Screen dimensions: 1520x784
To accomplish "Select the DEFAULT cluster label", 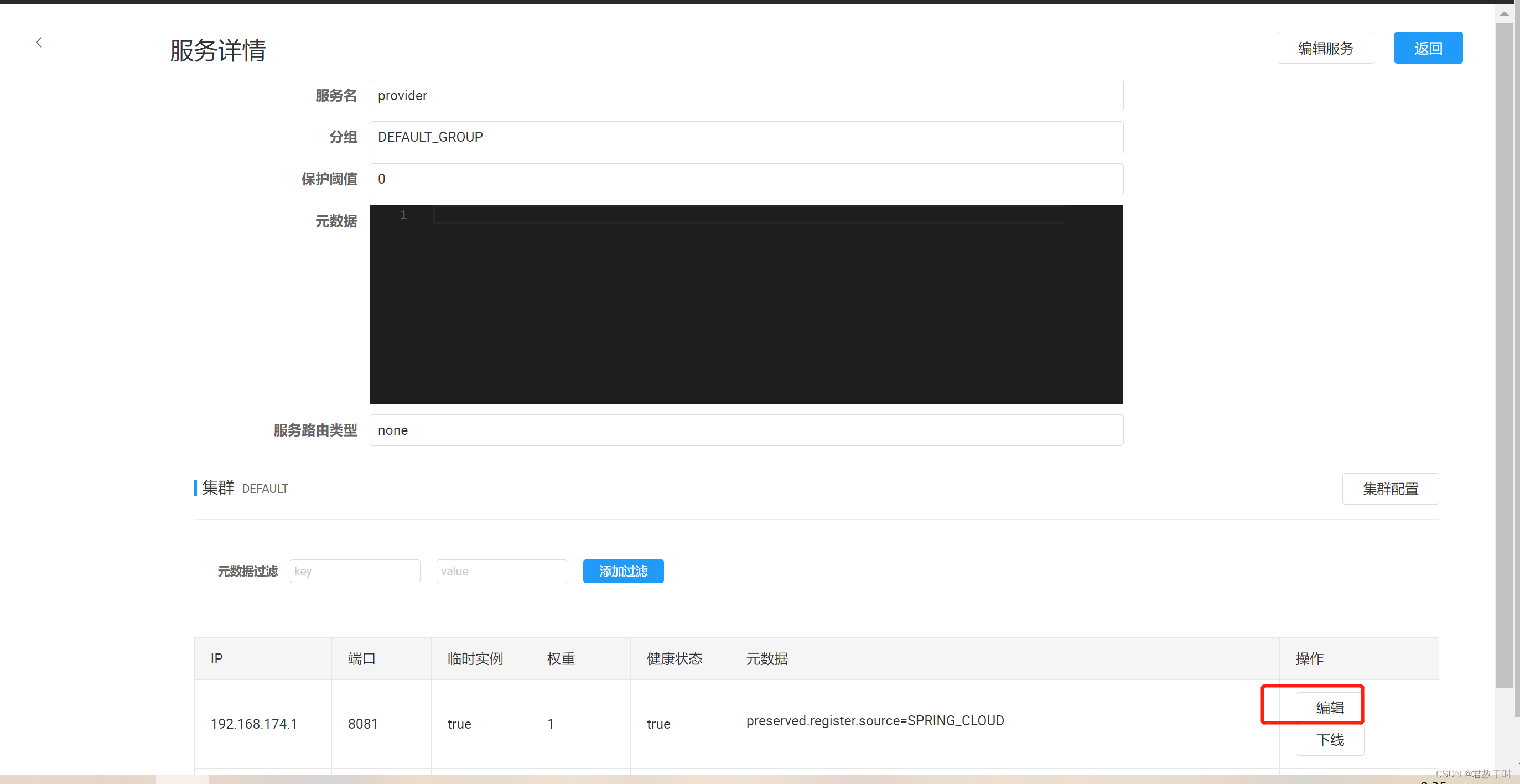I will tap(264, 489).
